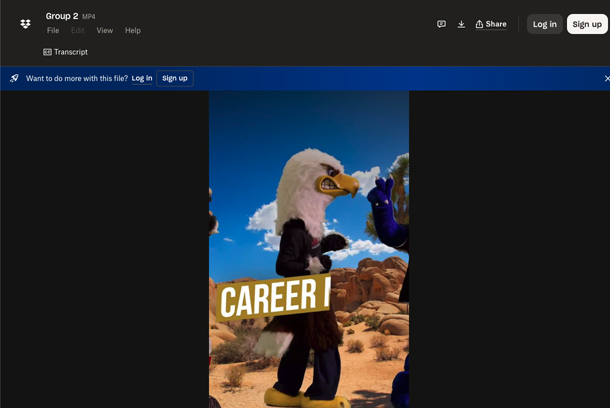
Task: Click the "Want to do more with this file?" text
Action: click(x=77, y=79)
